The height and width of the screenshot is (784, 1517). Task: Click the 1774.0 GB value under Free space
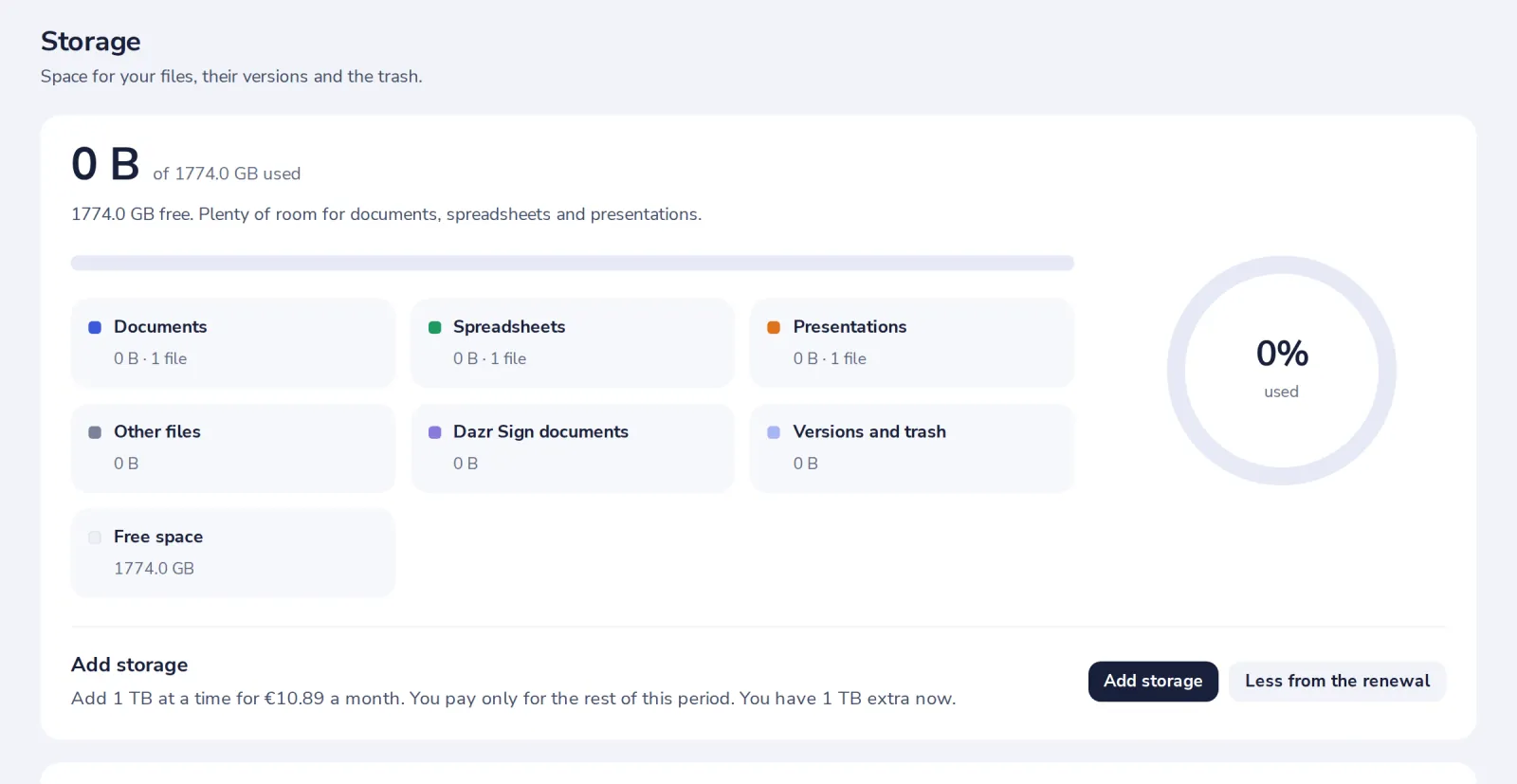click(x=154, y=568)
